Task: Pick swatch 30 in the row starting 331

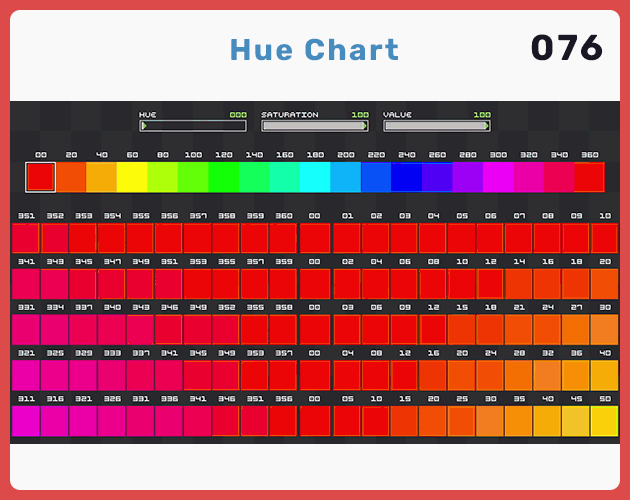Action: tap(604, 330)
